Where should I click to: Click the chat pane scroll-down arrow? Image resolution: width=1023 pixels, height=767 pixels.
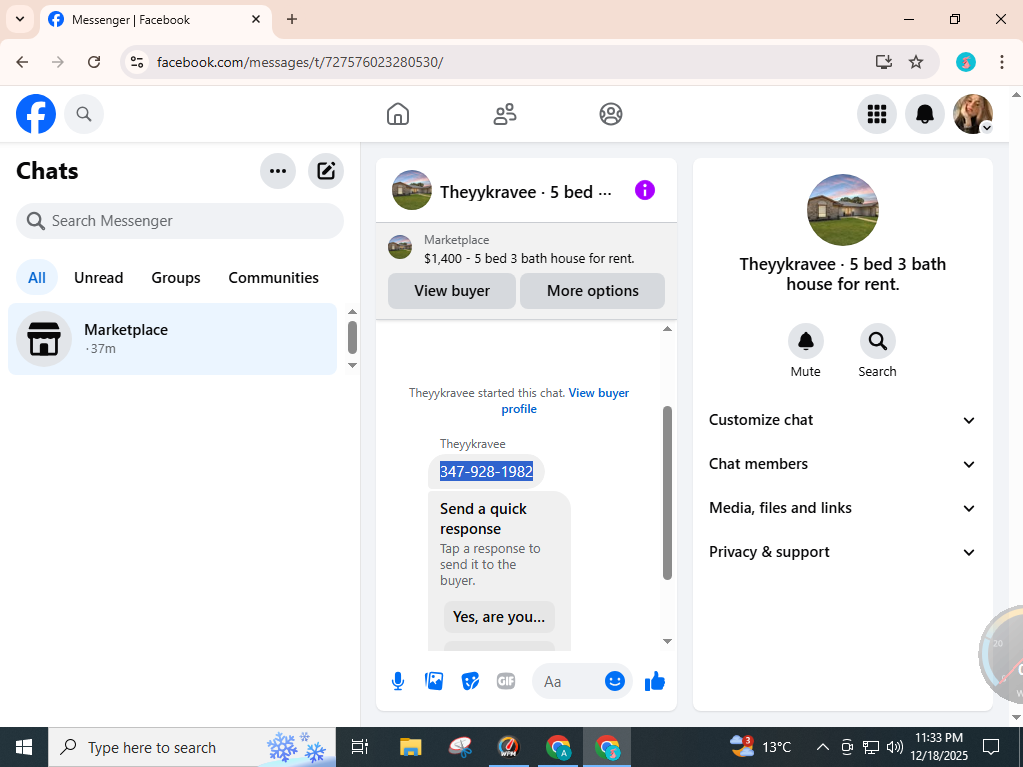click(x=667, y=641)
